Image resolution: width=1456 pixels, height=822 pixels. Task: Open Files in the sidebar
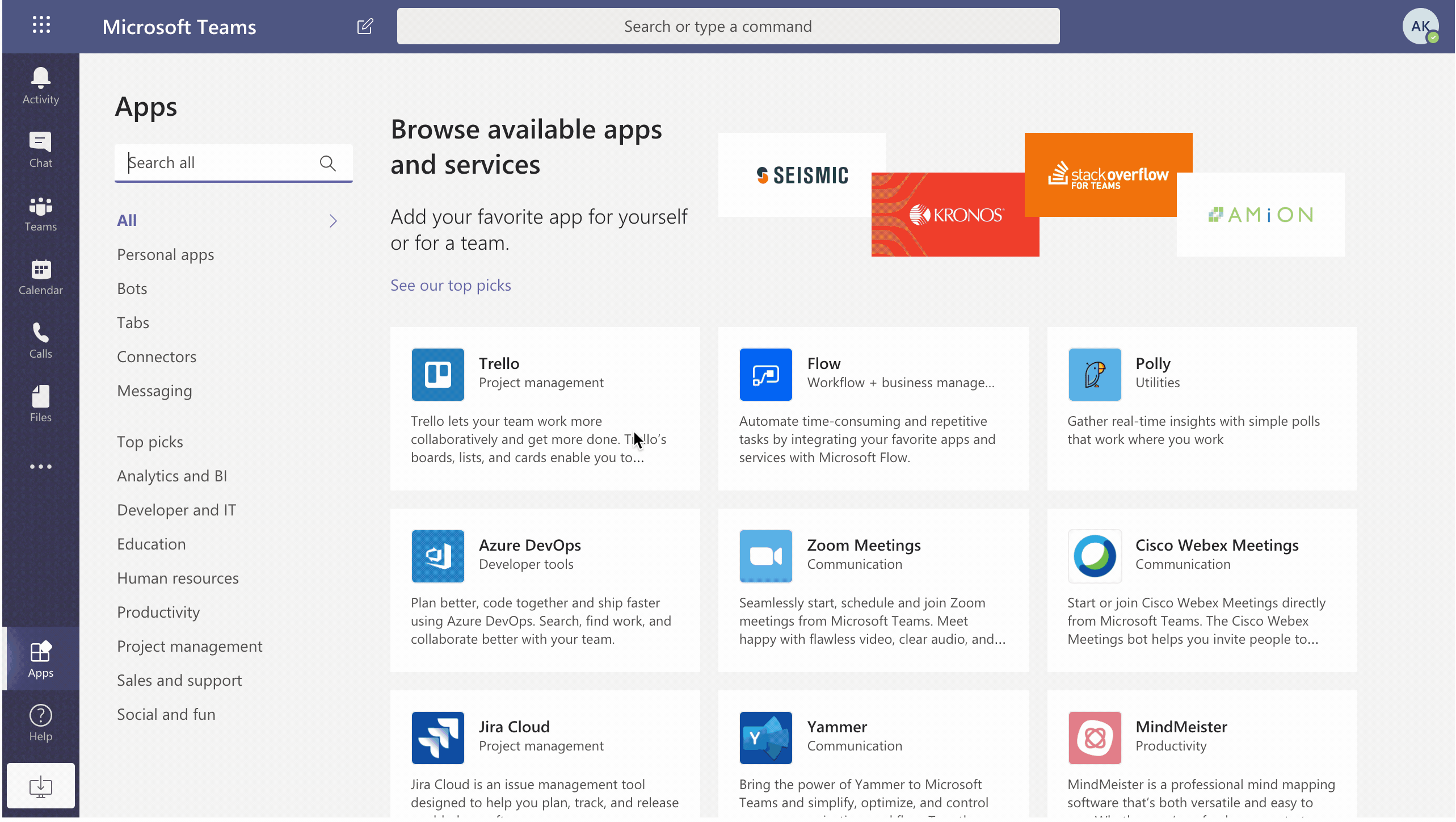click(x=41, y=404)
